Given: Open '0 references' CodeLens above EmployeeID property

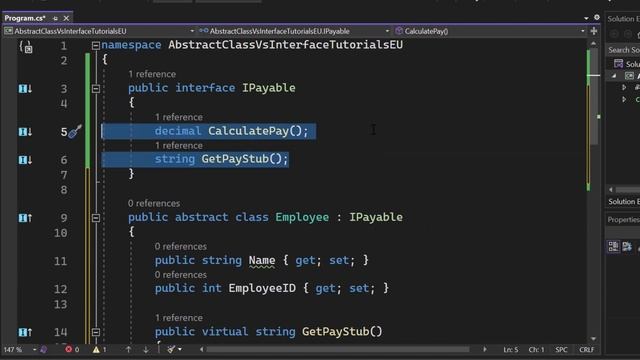Looking at the screenshot, I should click(181, 275).
